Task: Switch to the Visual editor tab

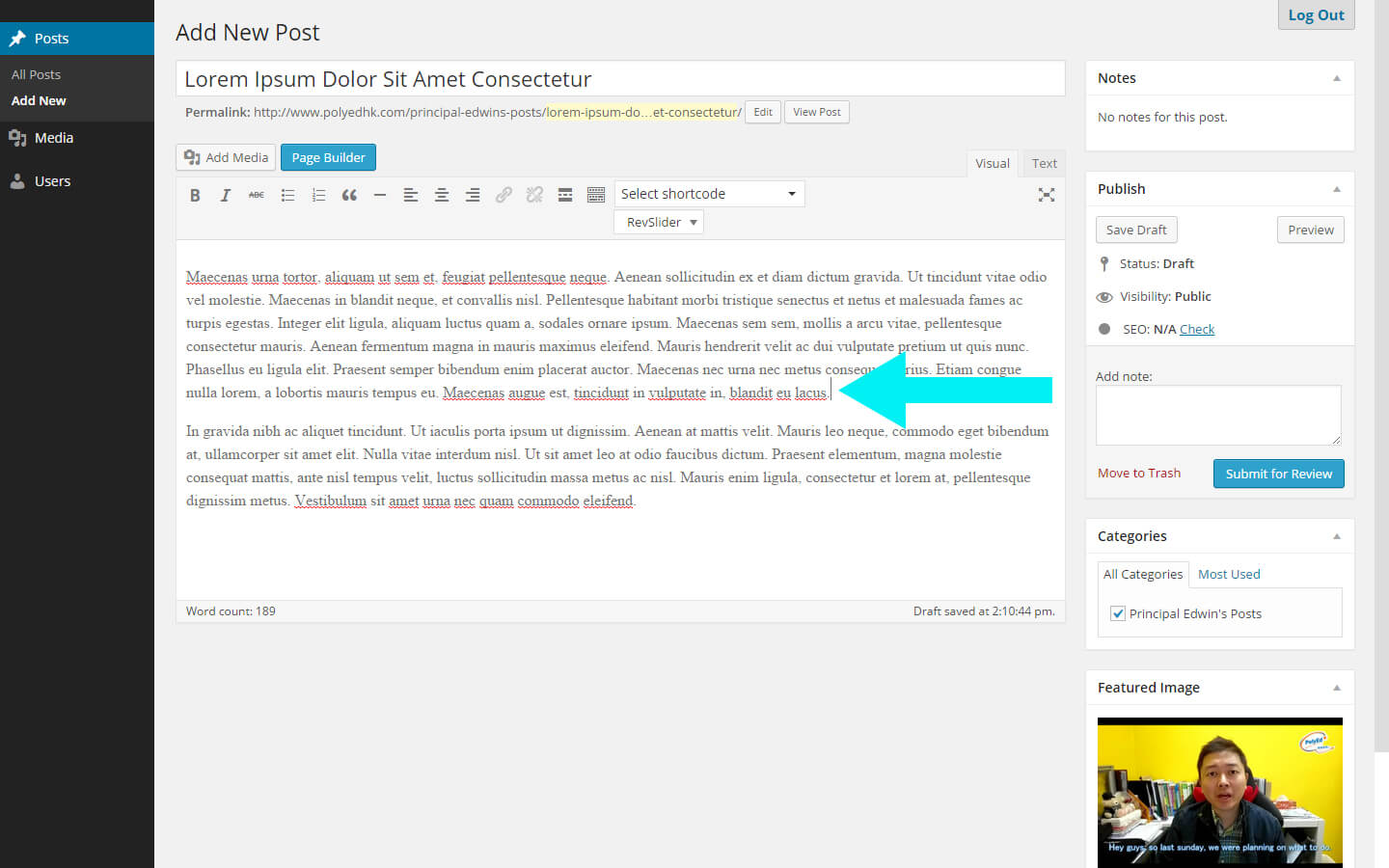Action: coord(993,163)
